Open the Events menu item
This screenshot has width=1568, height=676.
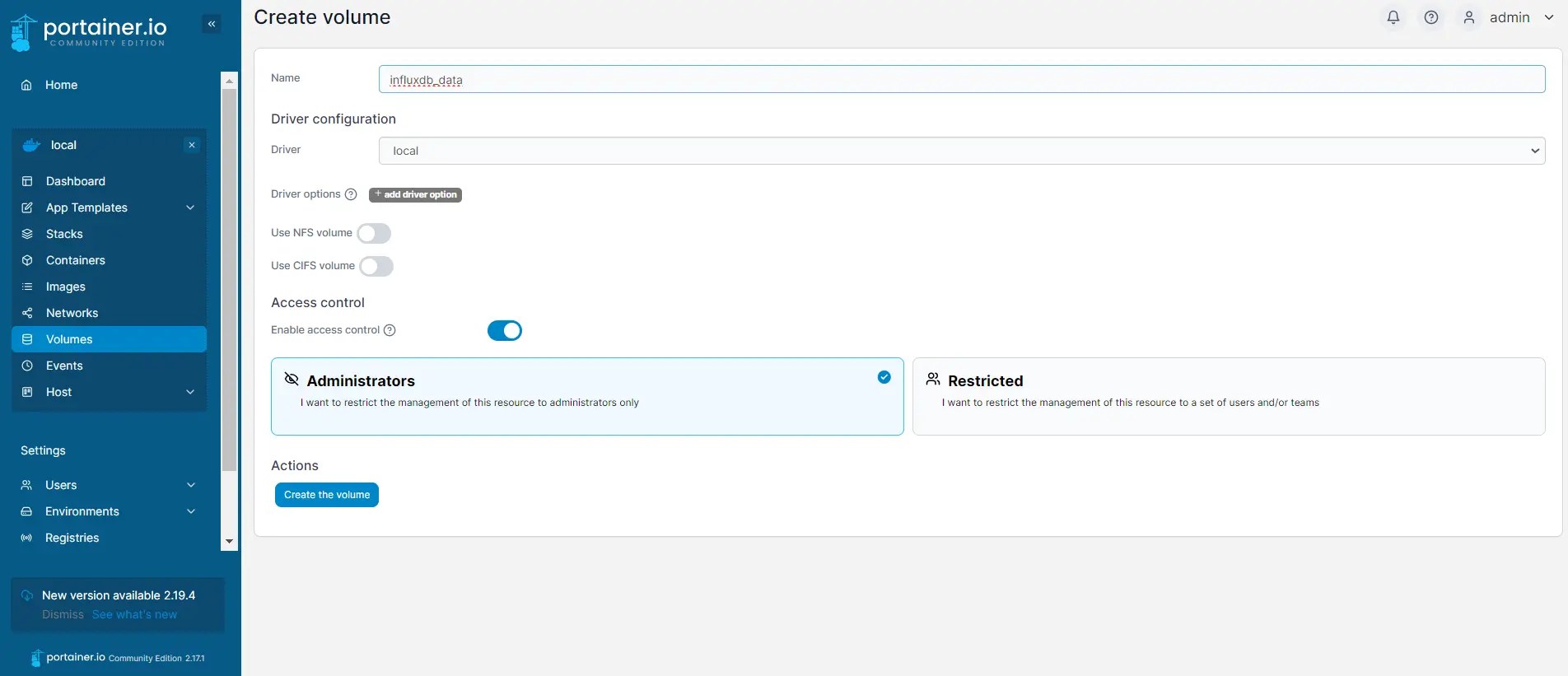click(x=109, y=366)
